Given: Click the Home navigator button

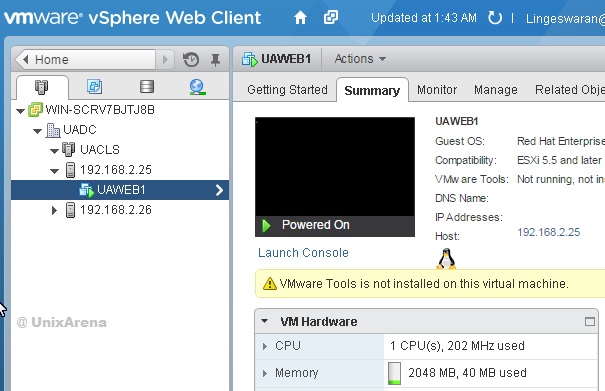Looking at the screenshot, I should pyautogui.click(x=85, y=59).
